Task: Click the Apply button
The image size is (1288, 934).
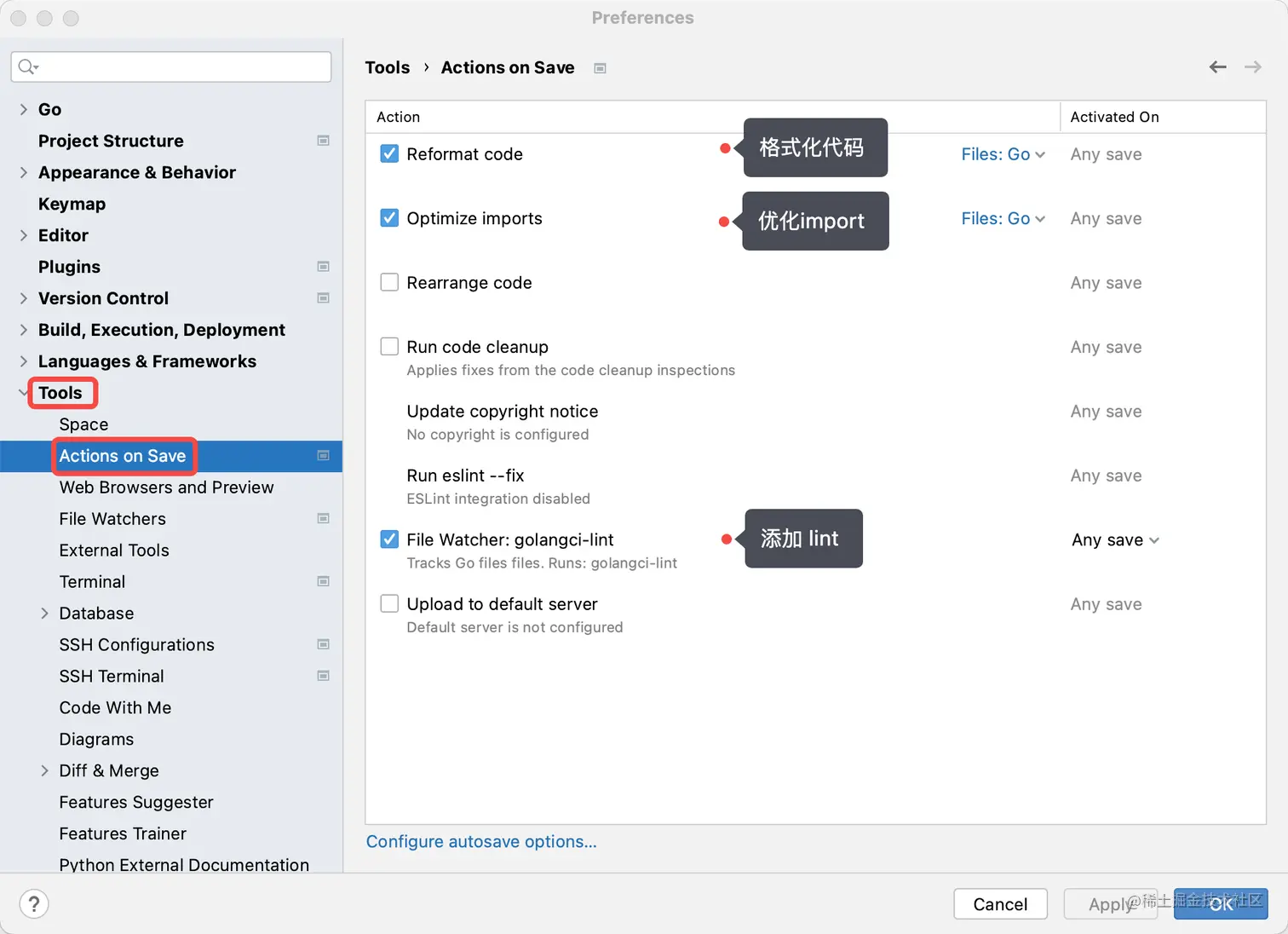Action: pyautogui.click(x=1111, y=904)
